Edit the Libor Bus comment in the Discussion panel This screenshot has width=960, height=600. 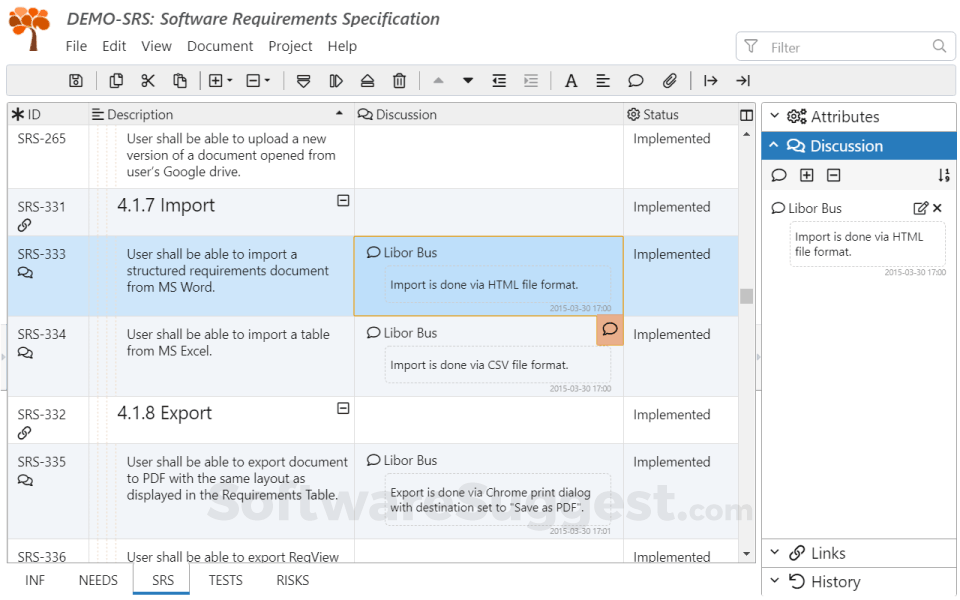[920, 208]
